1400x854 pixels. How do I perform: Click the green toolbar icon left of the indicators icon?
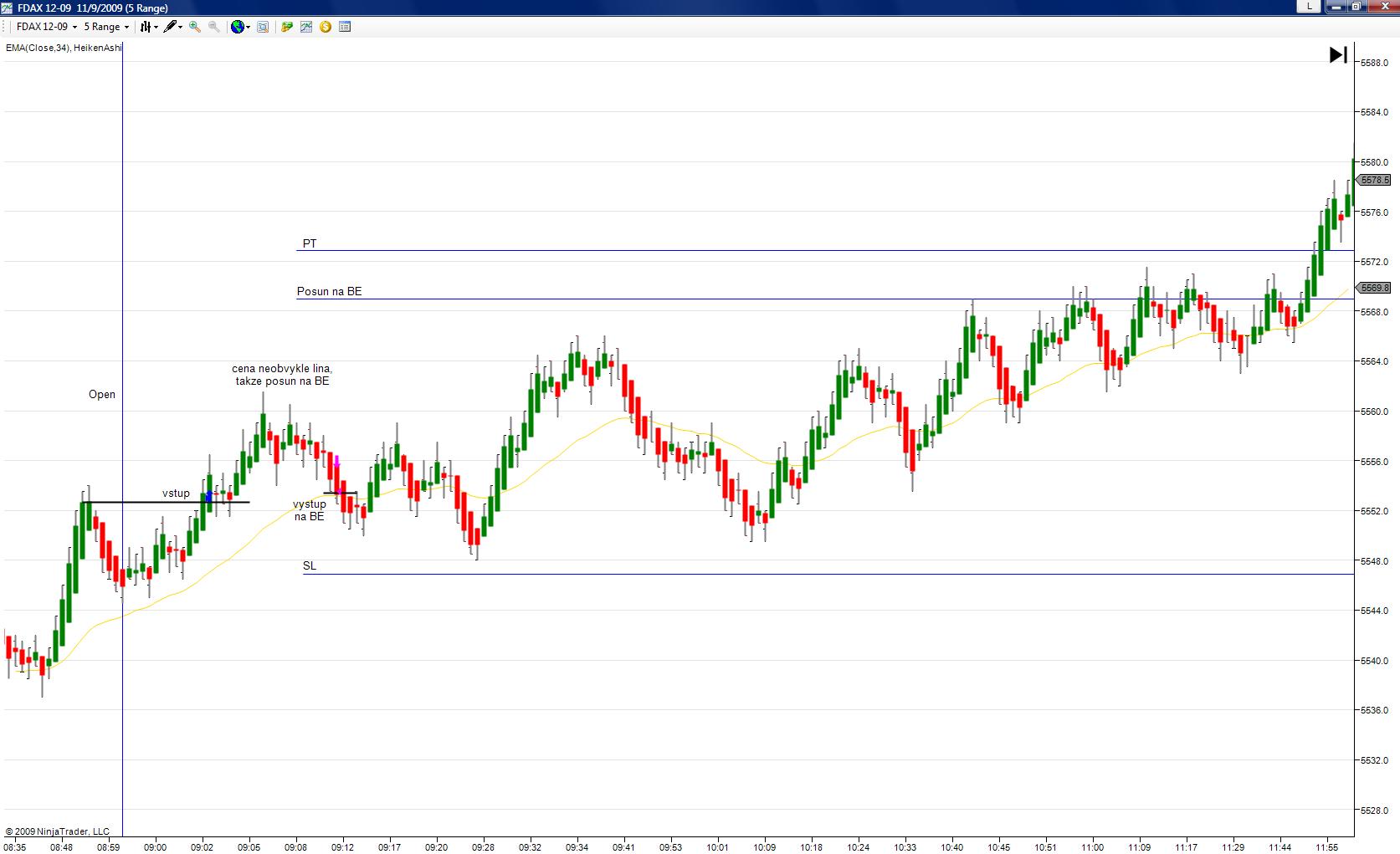point(287,27)
